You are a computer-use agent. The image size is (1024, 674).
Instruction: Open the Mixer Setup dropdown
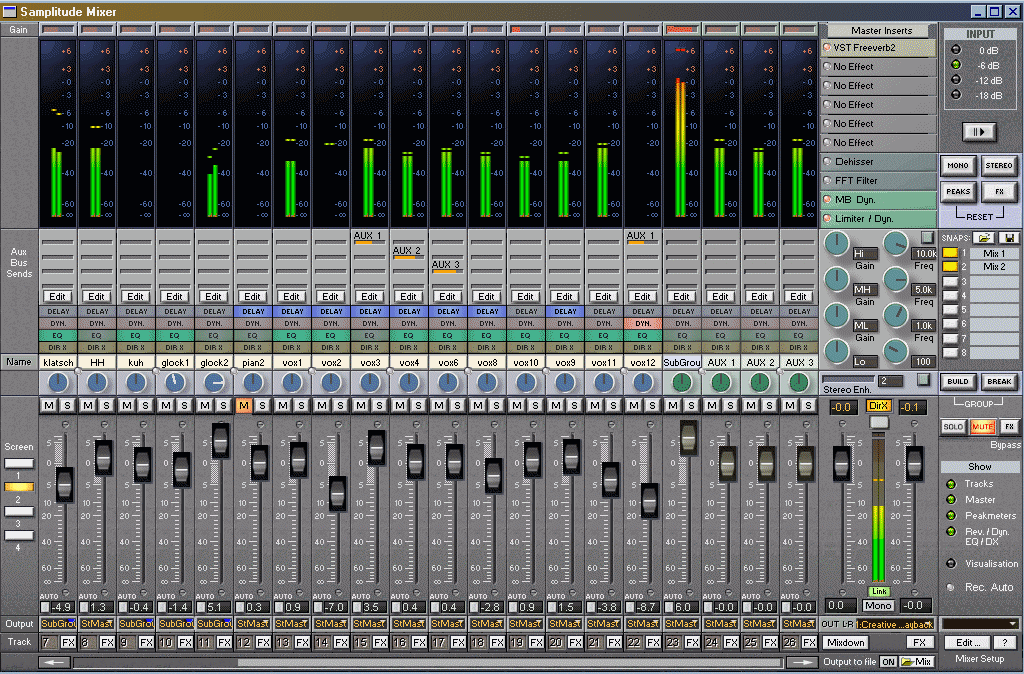coord(980,624)
